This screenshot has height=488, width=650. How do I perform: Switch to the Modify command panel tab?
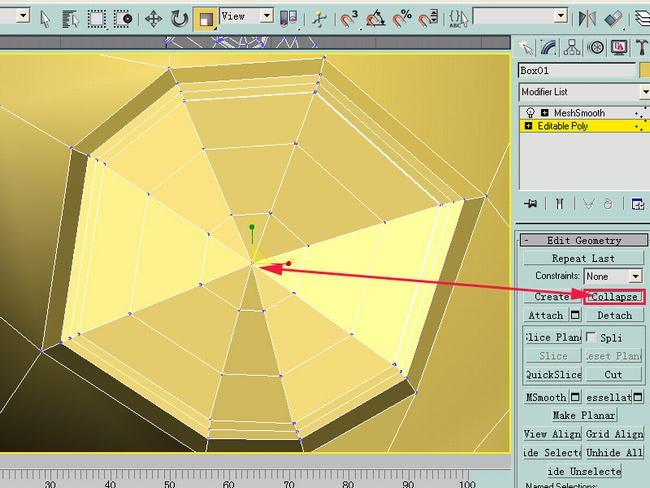coord(549,48)
